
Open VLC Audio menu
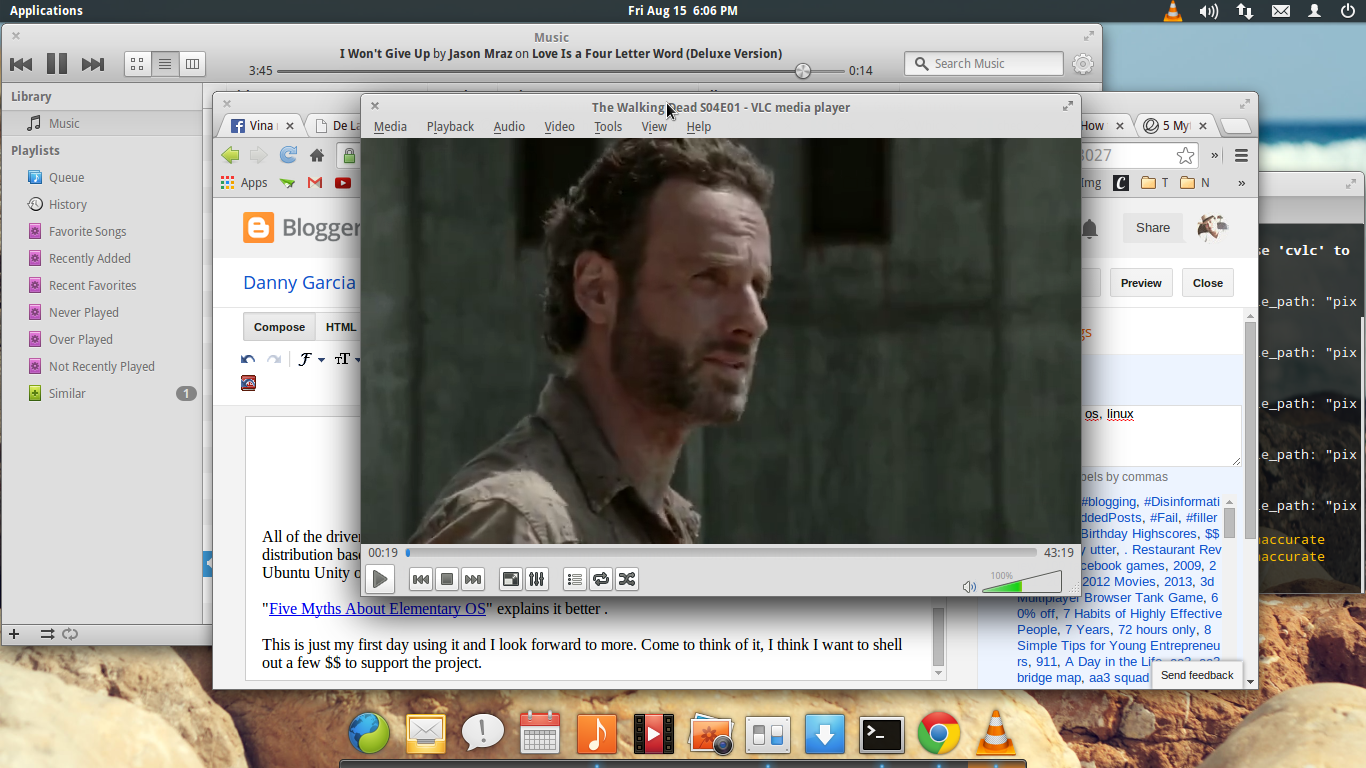pos(509,127)
